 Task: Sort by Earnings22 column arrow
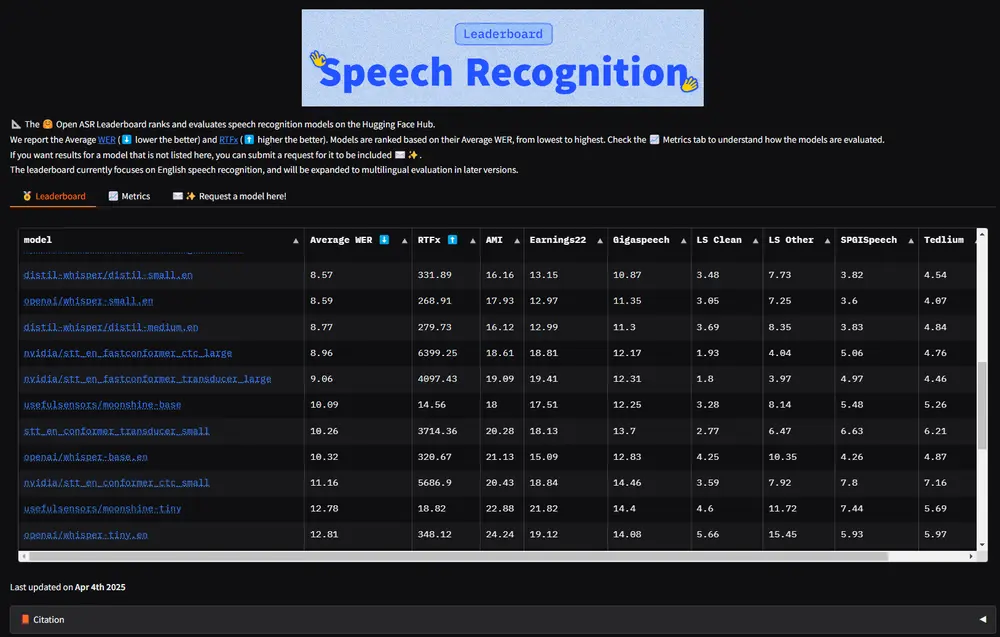point(599,241)
